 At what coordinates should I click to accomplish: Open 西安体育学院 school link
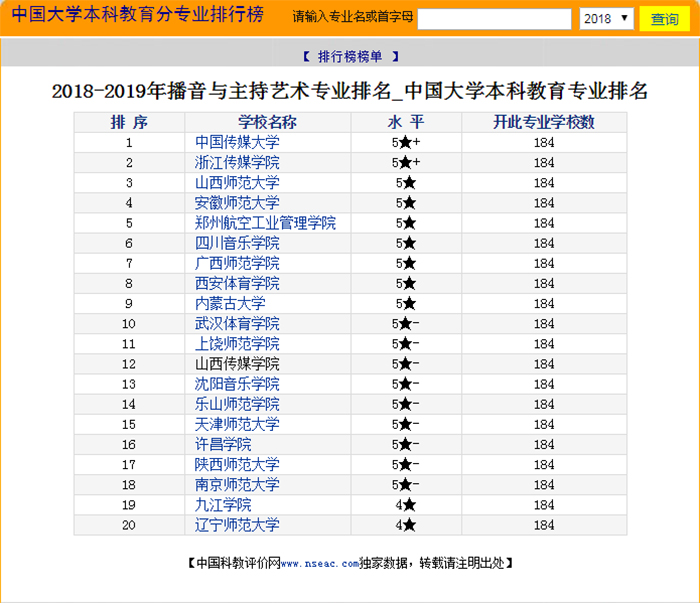point(237,283)
